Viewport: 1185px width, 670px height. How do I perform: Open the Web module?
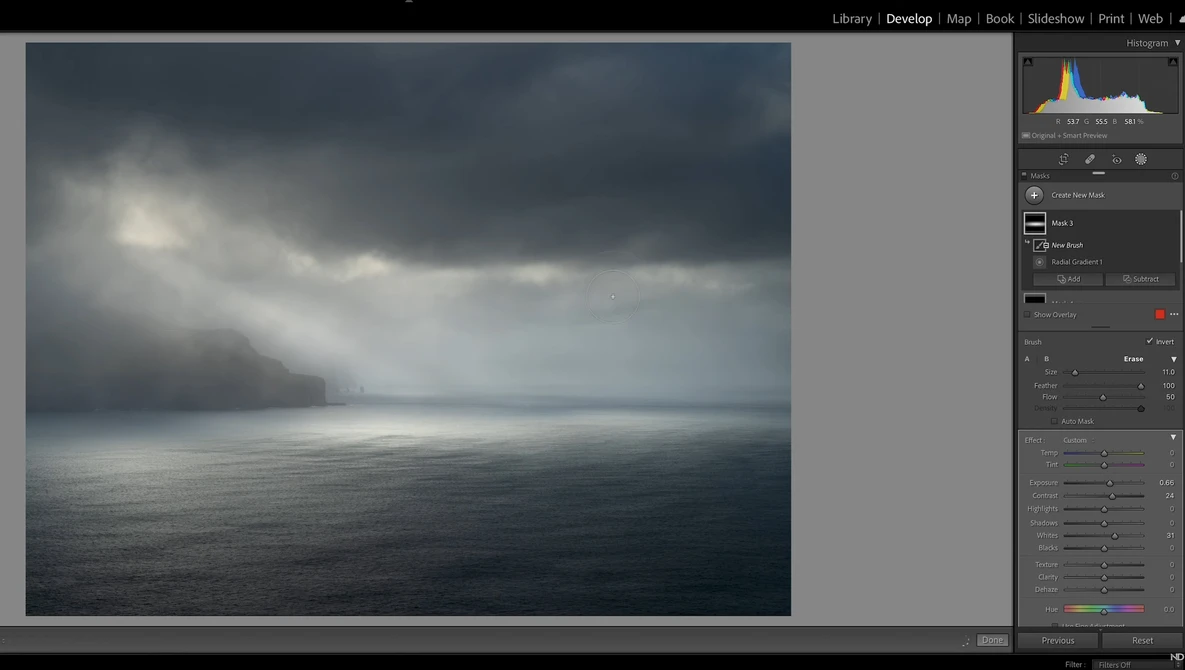[1150, 19]
